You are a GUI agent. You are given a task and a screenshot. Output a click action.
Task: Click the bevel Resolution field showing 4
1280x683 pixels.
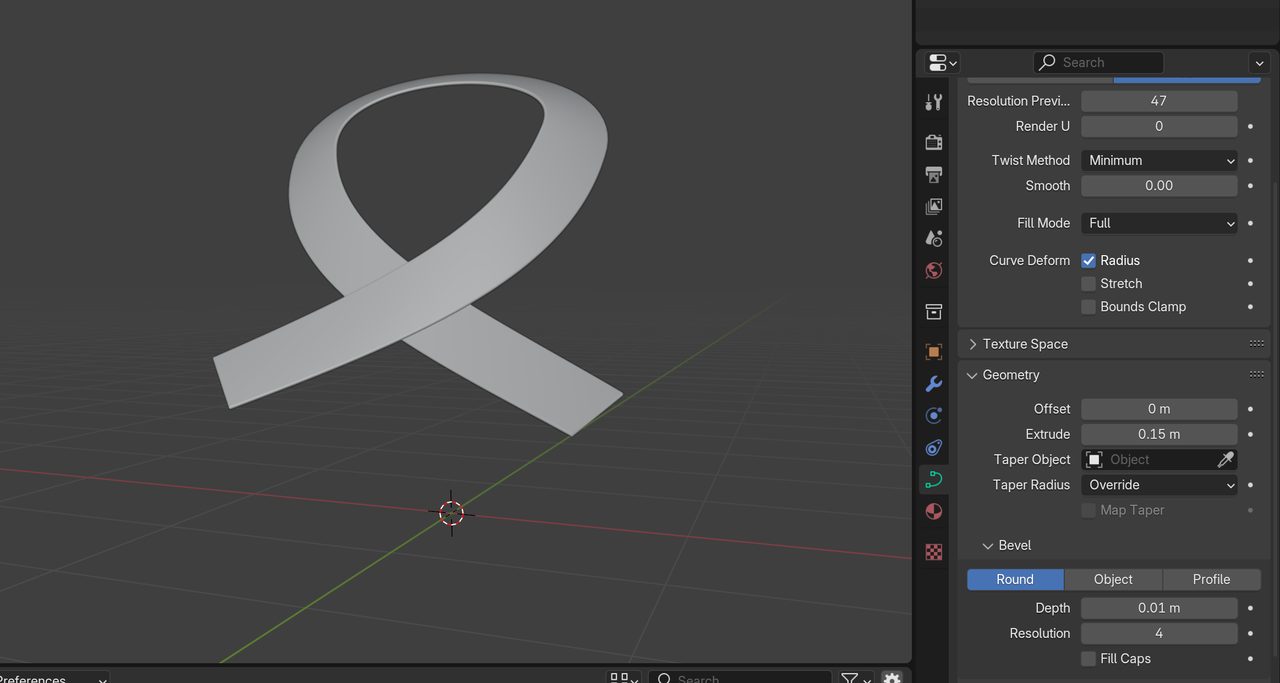[x=1159, y=633]
